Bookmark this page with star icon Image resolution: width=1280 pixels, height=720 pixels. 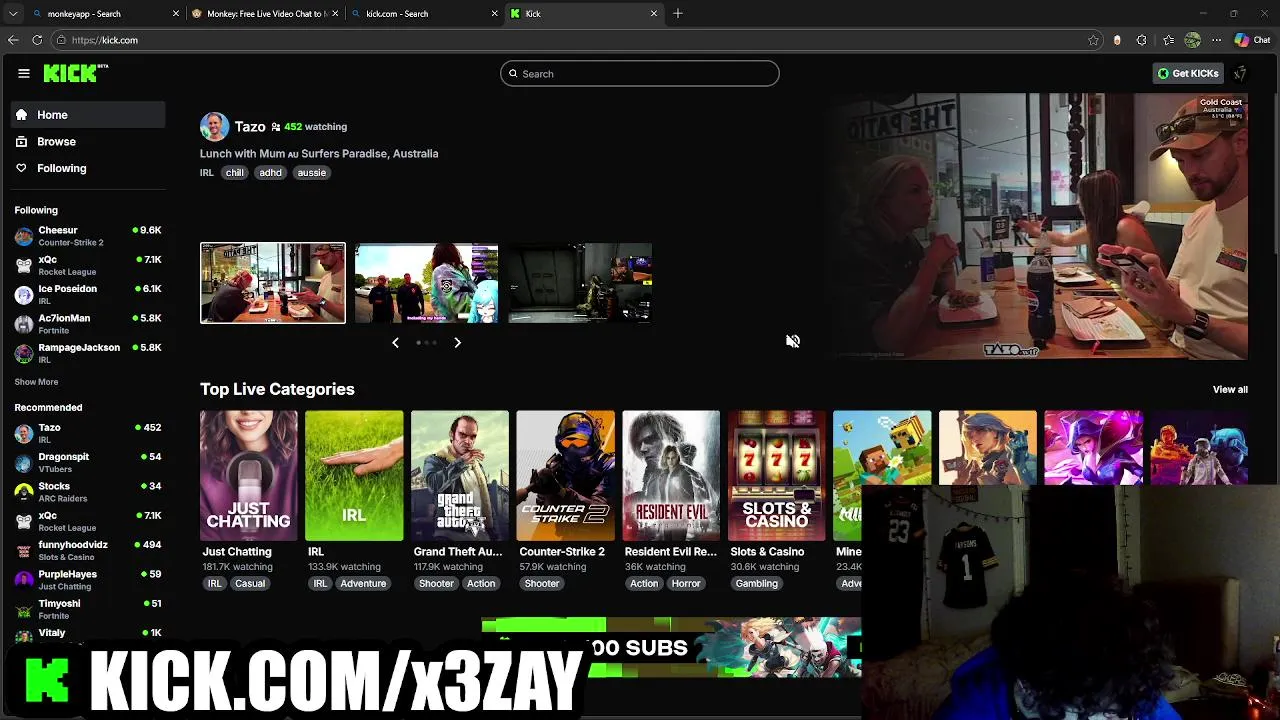click(x=1093, y=40)
